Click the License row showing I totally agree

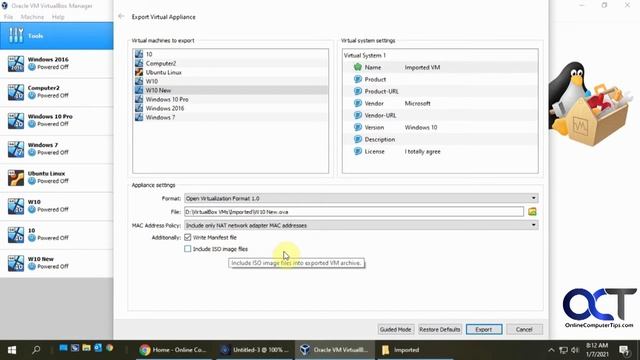click(440, 151)
